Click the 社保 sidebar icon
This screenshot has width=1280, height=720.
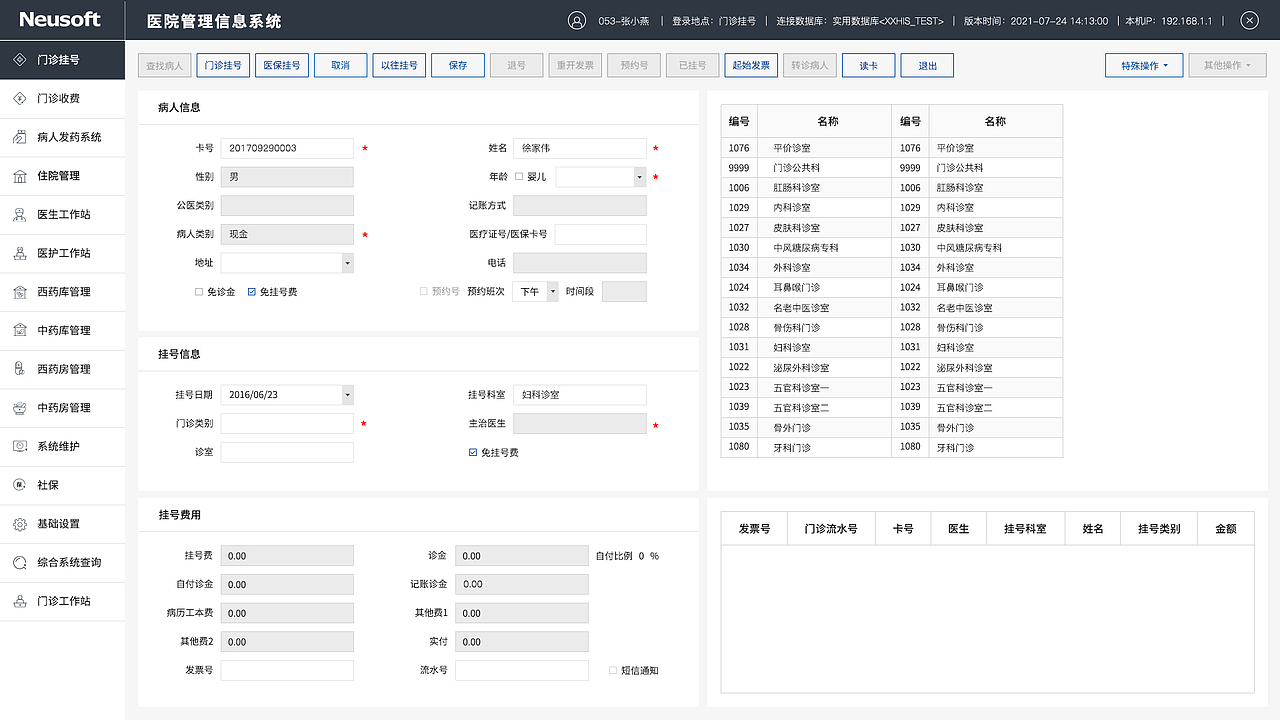20,485
